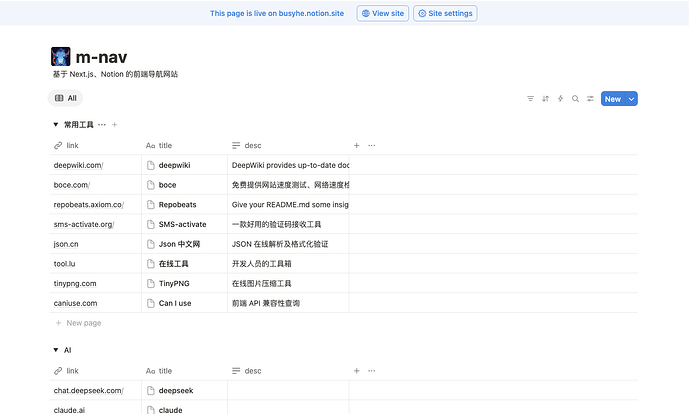Click page icon next to Json 中文网
Screen dimensions: 689x414
tap(151, 244)
